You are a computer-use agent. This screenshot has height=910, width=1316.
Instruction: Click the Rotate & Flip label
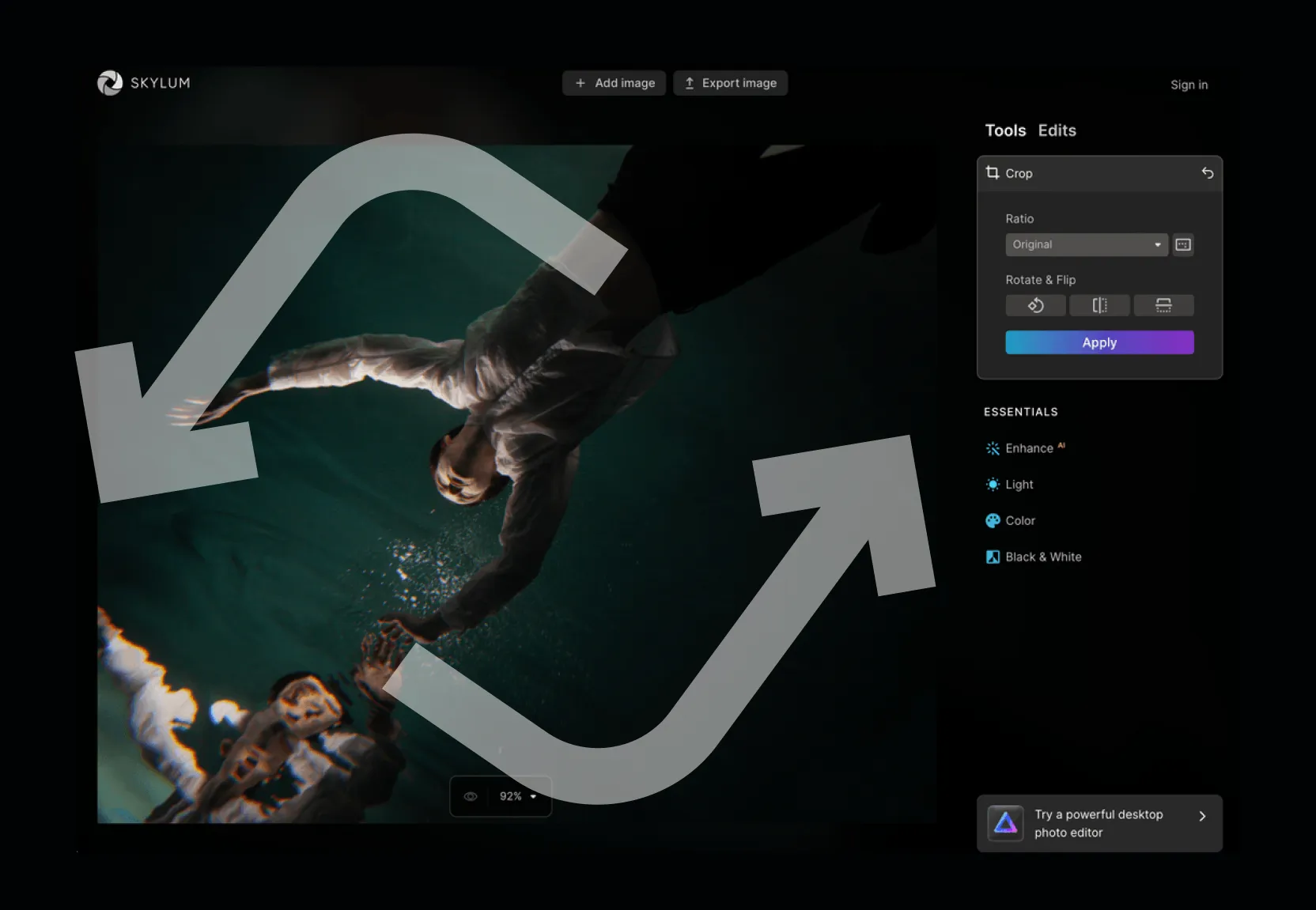[x=1040, y=280]
